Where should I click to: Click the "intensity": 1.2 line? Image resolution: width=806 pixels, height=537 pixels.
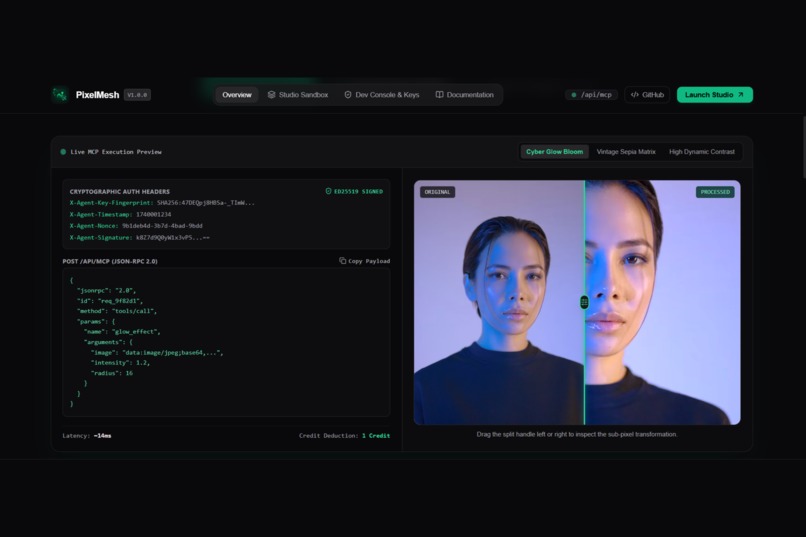tap(120, 363)
